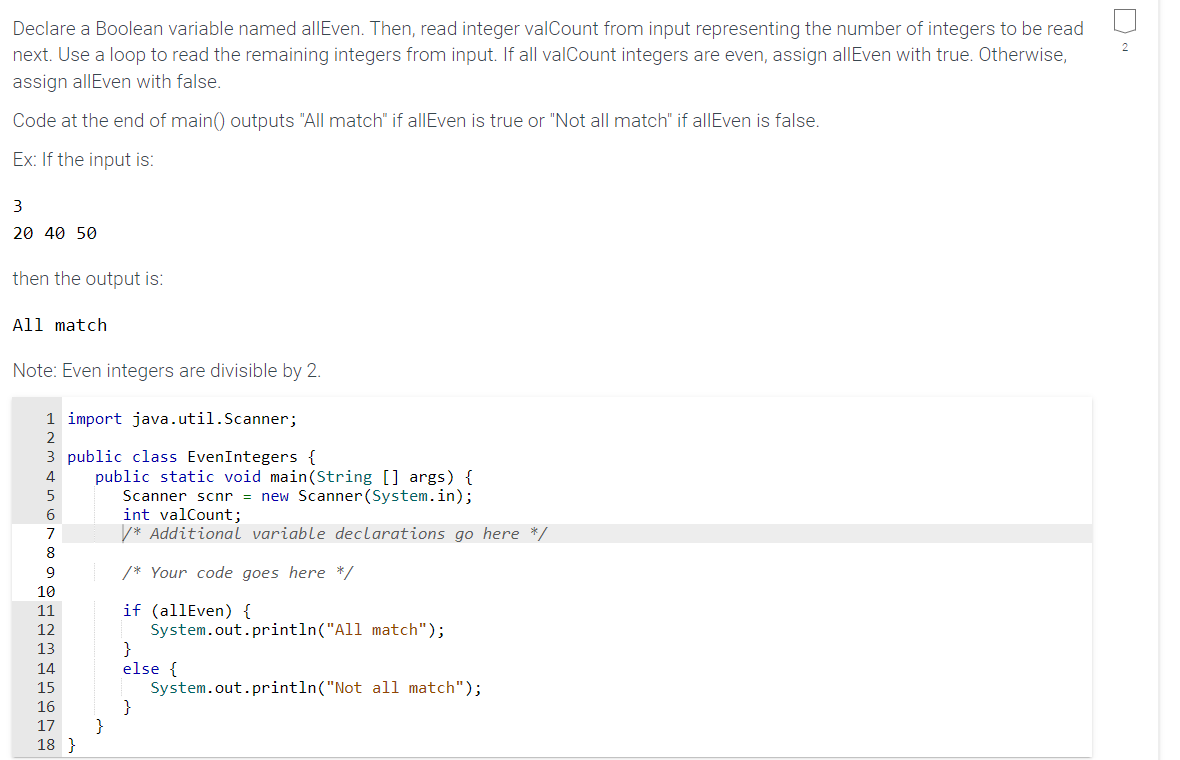Select the EvenIntegers class declaration line
This screenshot has height=760, width=1180.
(x=190, y=456)
